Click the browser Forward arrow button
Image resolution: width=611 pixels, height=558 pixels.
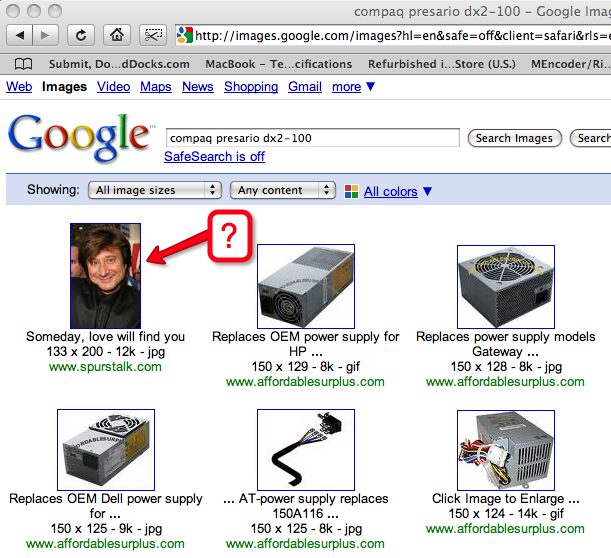tap(47, 35)
